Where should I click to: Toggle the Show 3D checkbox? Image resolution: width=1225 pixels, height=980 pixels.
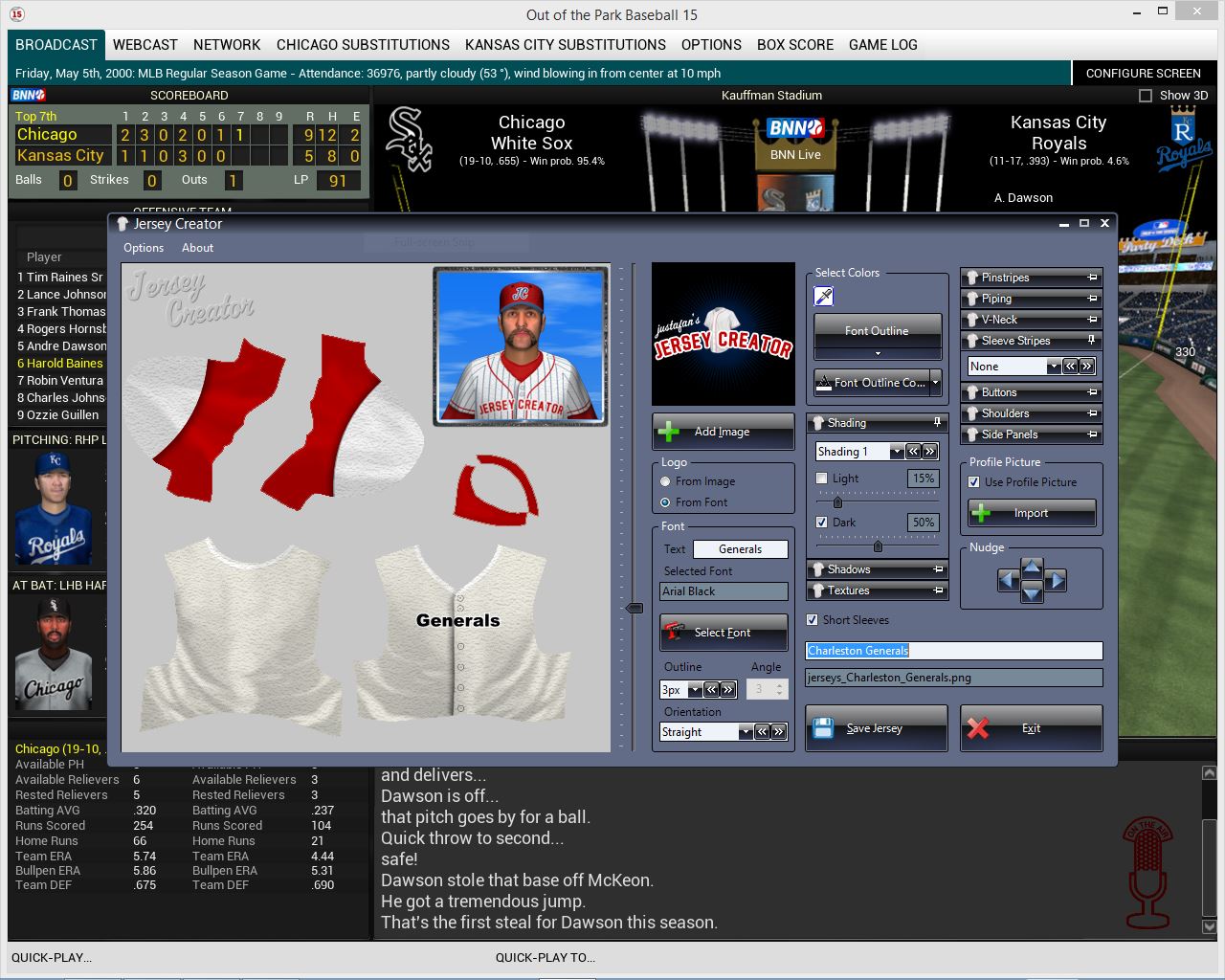point(1145,96)
